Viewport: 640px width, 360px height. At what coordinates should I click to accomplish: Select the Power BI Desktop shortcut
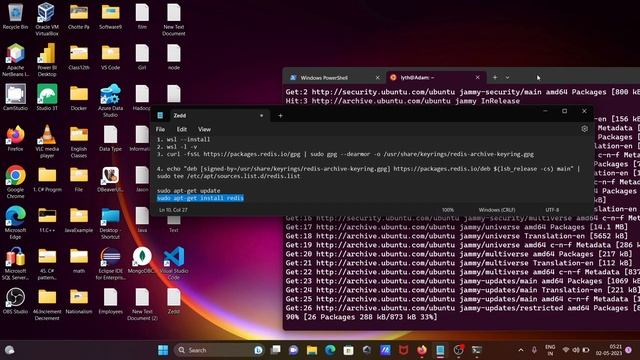47,60
